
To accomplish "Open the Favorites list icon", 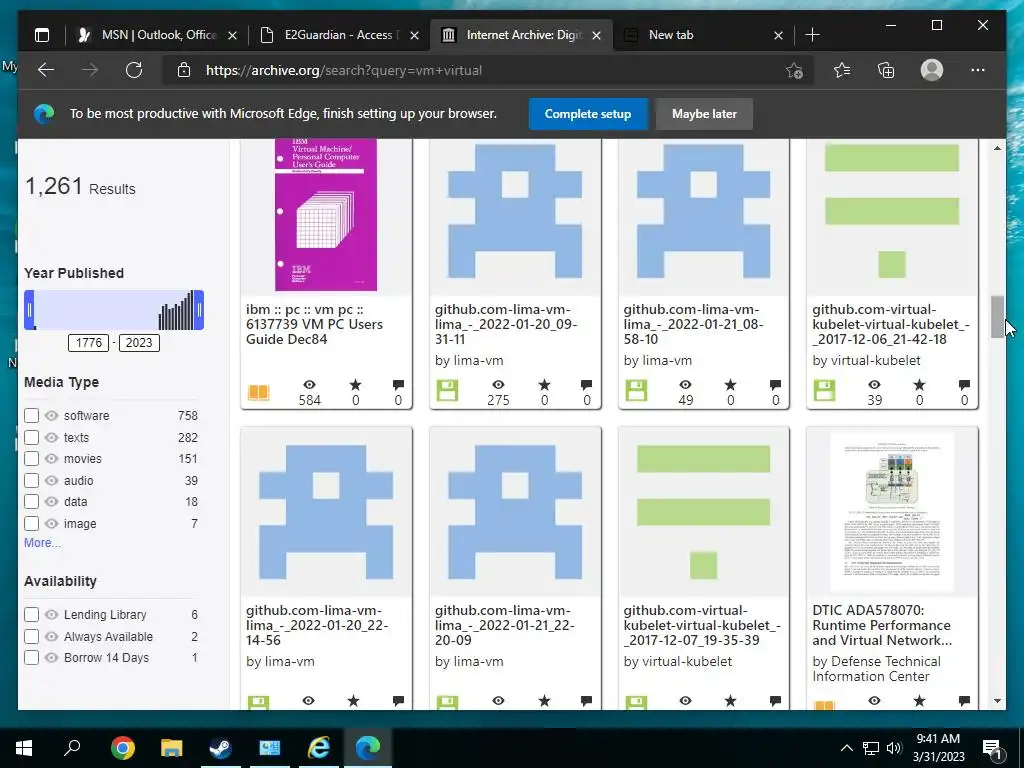I will (x=842, y=70).
